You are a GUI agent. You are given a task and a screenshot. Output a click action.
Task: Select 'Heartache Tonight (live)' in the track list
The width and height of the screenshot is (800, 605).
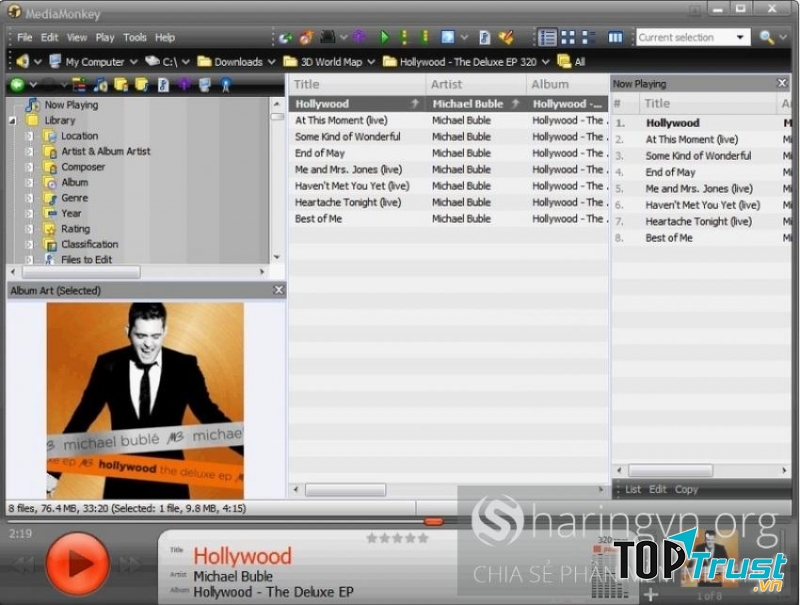(x=347, y=202)
